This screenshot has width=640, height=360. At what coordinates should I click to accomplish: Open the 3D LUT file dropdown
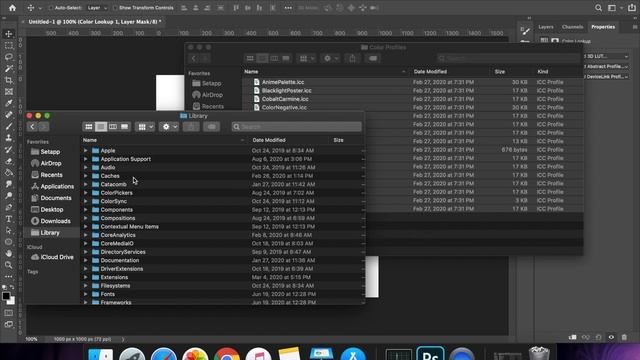pos(606,56)
